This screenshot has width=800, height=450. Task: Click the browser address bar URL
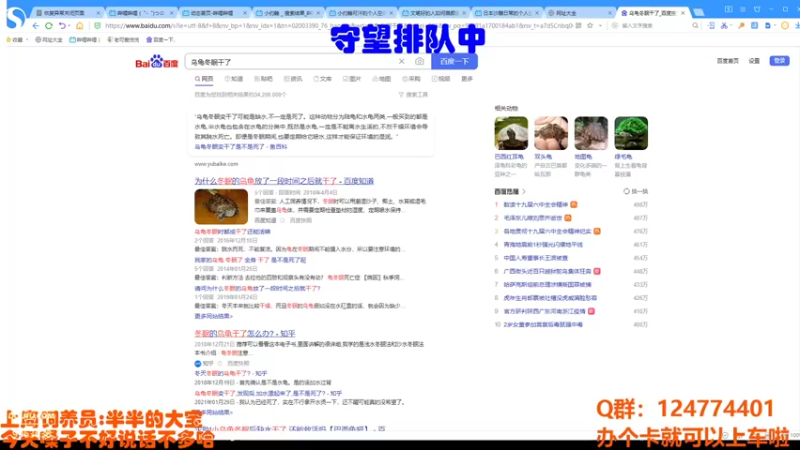(x=339, y=26)
